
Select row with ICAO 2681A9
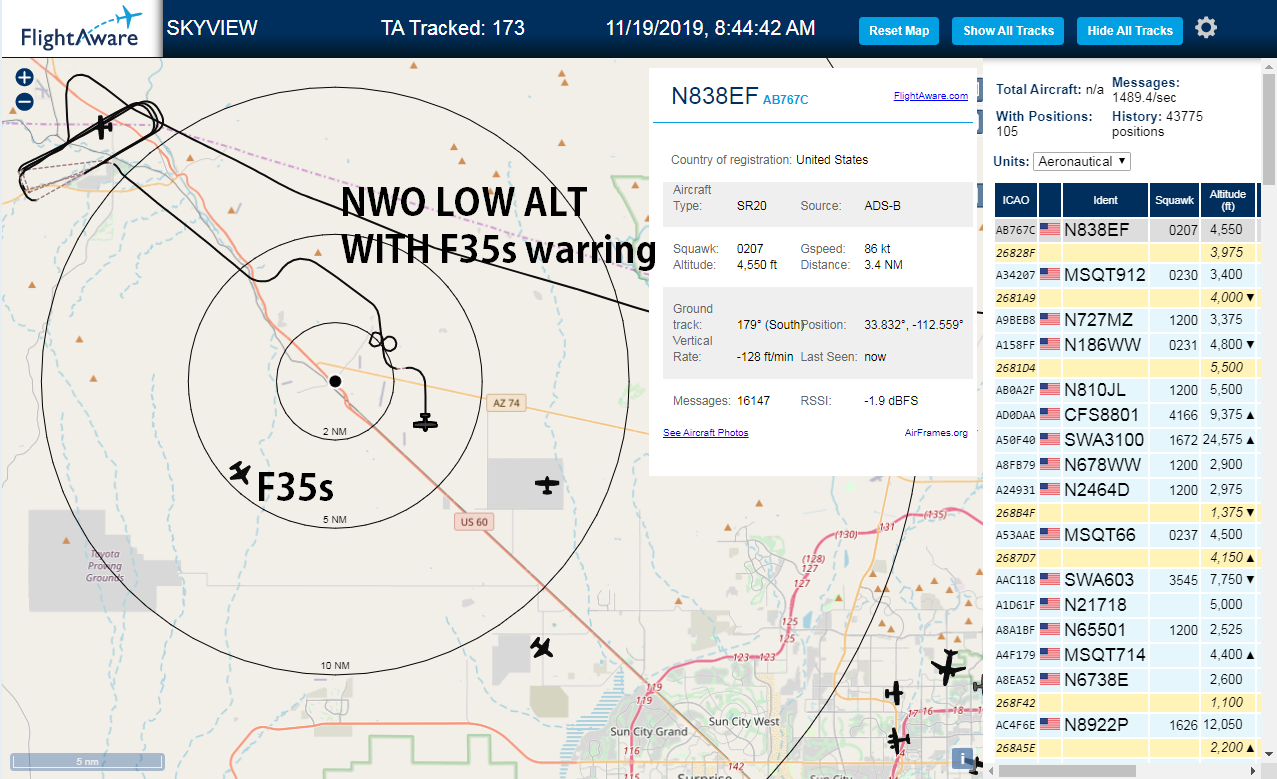click(1127, 298)
